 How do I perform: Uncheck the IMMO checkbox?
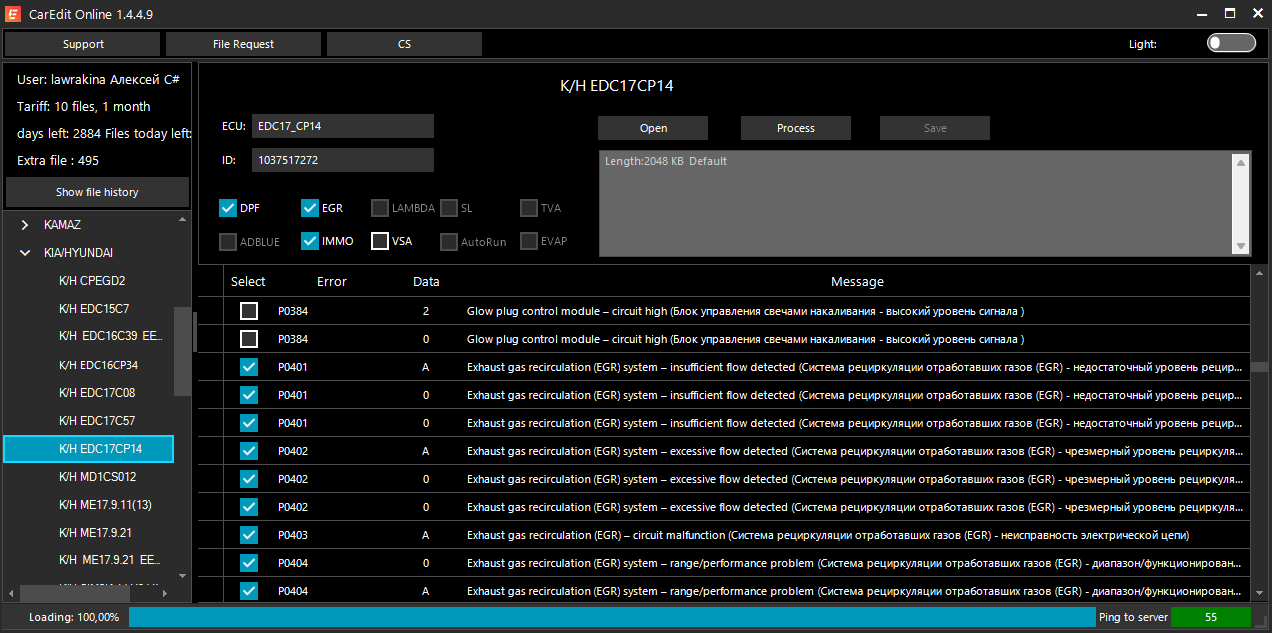point(310,241)
